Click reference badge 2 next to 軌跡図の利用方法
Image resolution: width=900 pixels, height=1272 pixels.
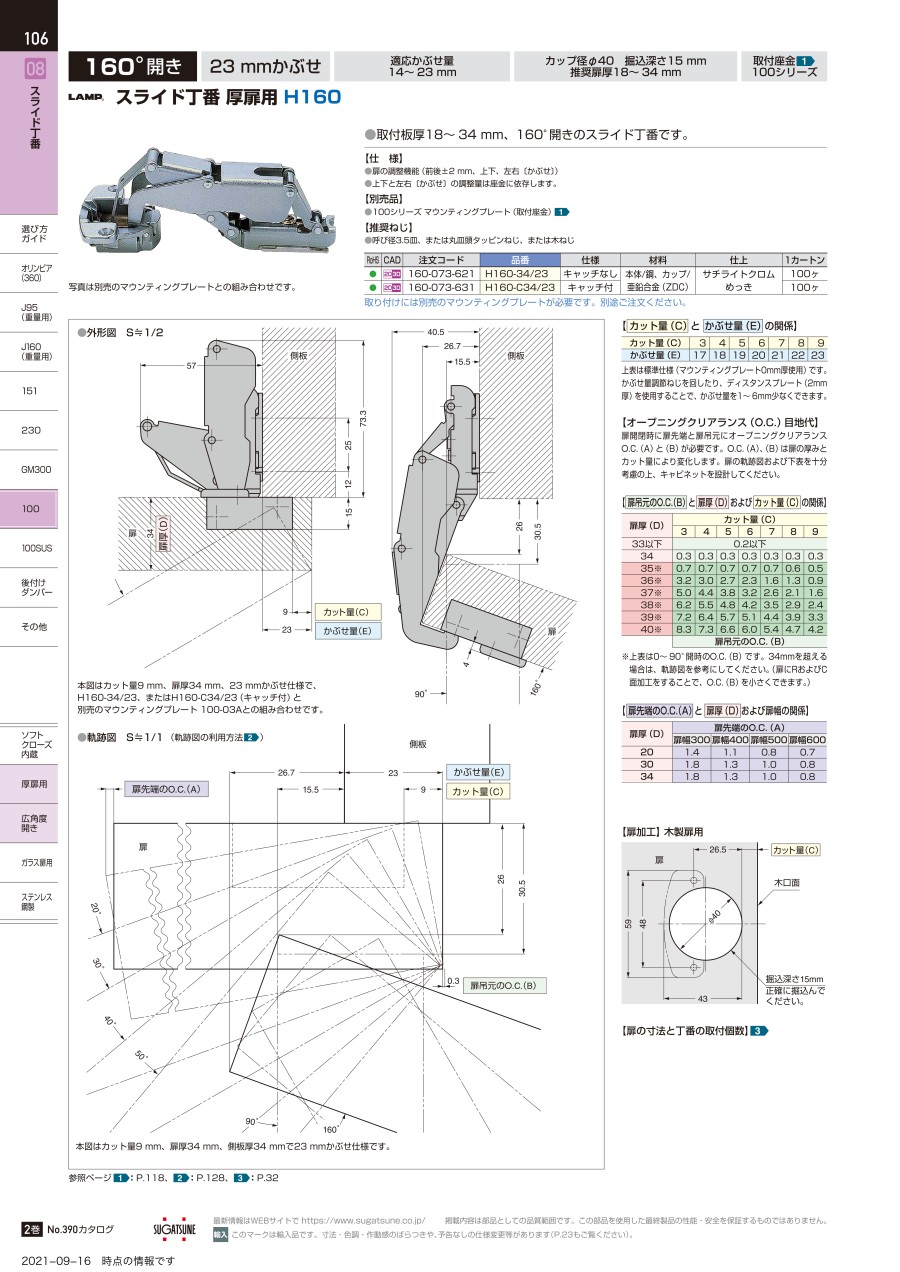(x=252, y=738)
